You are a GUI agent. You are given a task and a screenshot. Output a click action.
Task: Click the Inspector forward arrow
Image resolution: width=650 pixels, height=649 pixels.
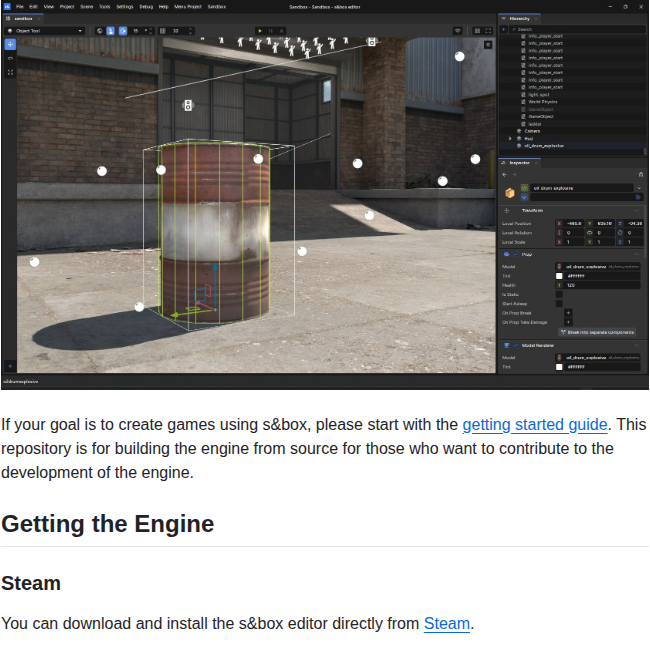tap(514, 175)
